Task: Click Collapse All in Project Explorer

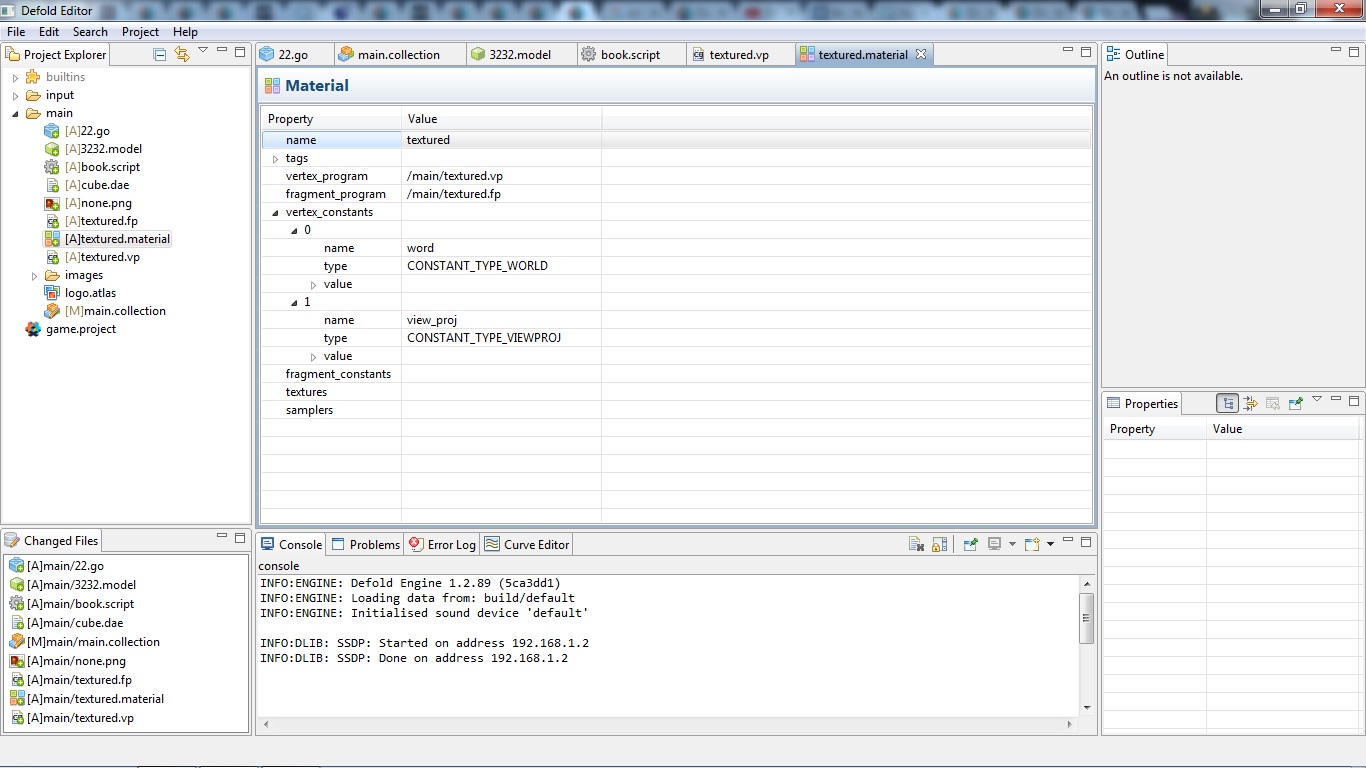Action: [x=160, y=54]
